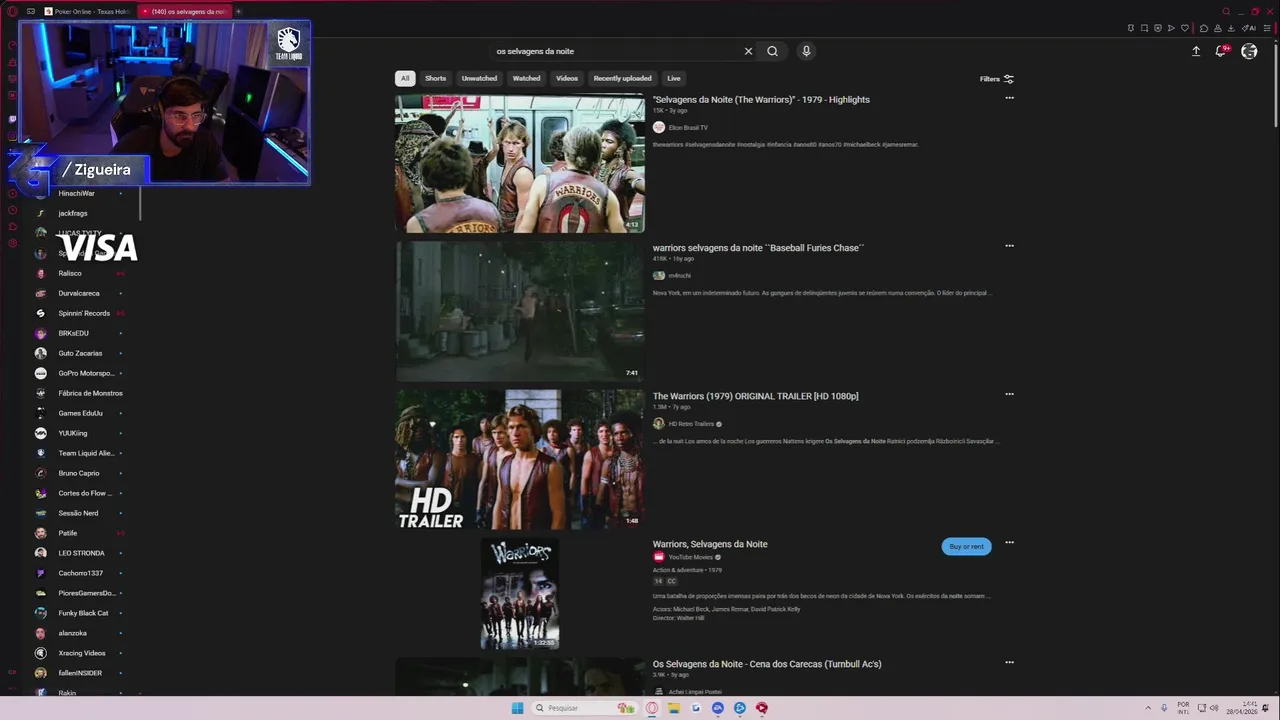Select the Unwatched filter chip
Screen dimensions: 1280x720
pos(479,78)
